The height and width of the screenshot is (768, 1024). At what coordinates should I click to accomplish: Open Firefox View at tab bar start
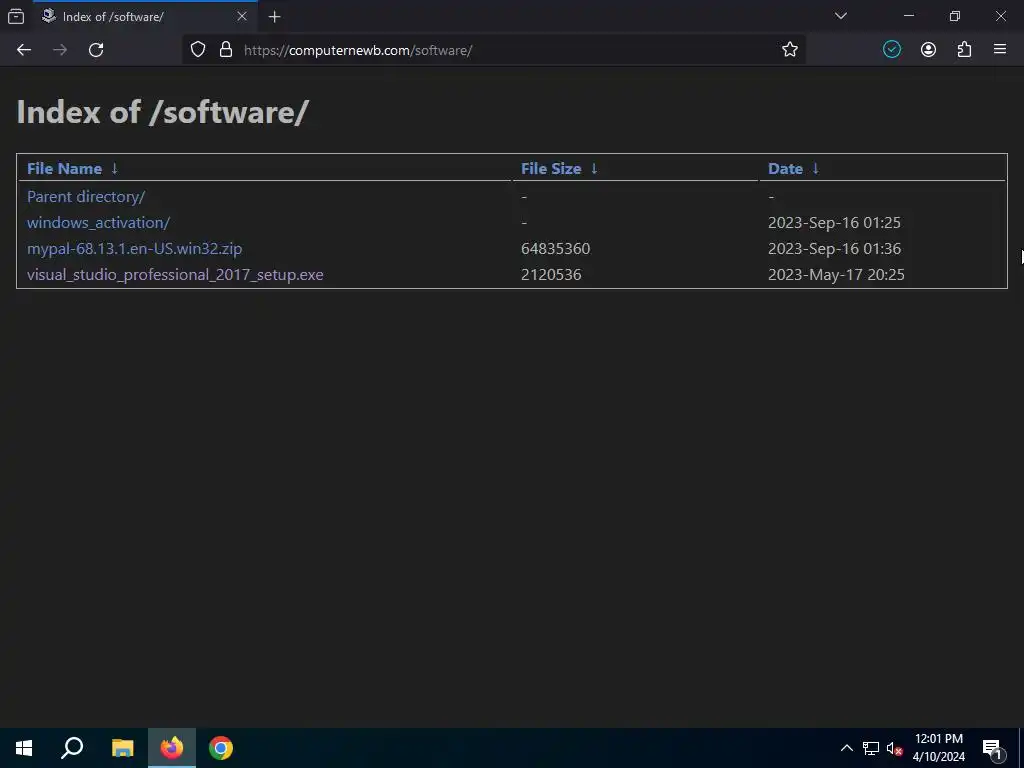coord(16,16)
